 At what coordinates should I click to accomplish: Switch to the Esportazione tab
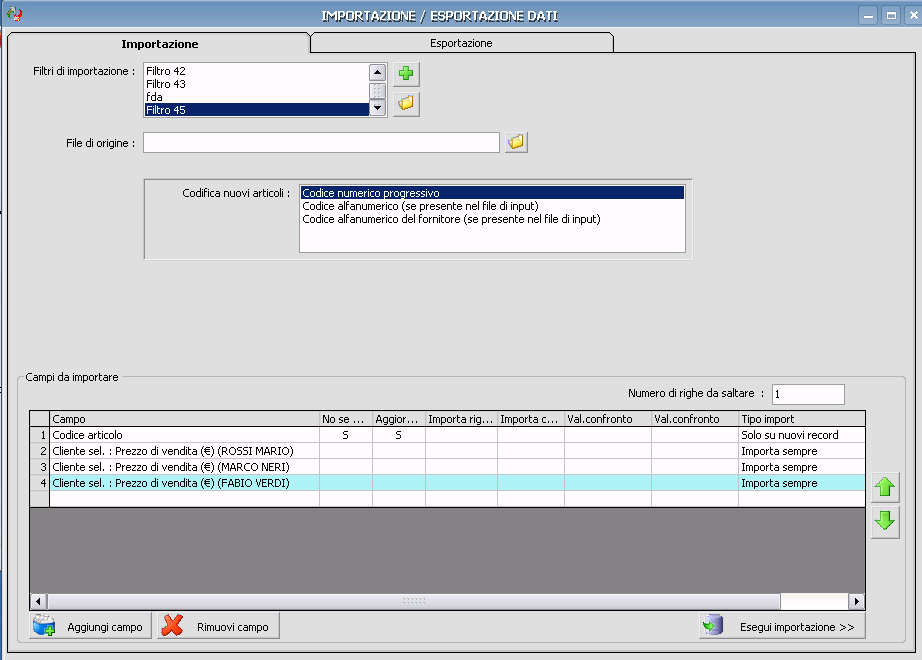point(461,43)
